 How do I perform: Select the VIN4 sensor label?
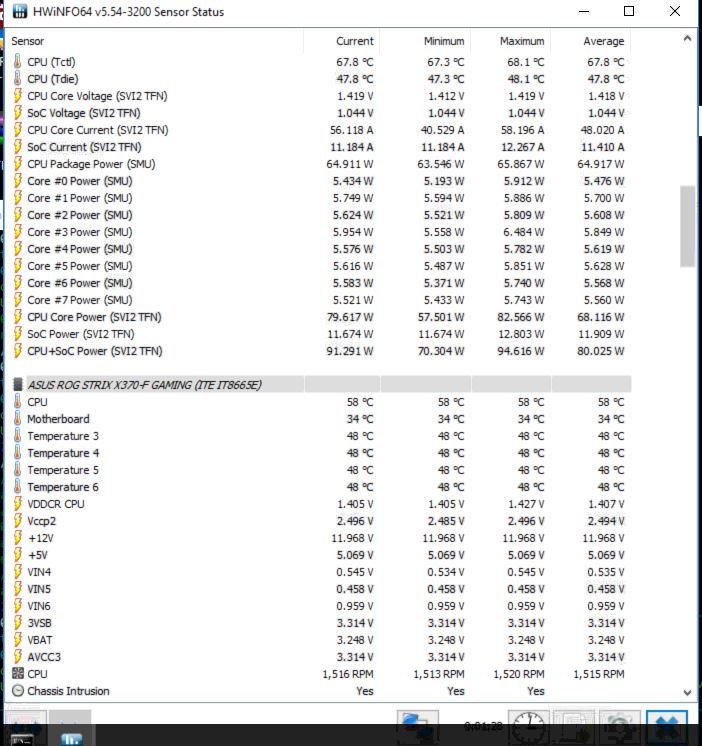39,572
